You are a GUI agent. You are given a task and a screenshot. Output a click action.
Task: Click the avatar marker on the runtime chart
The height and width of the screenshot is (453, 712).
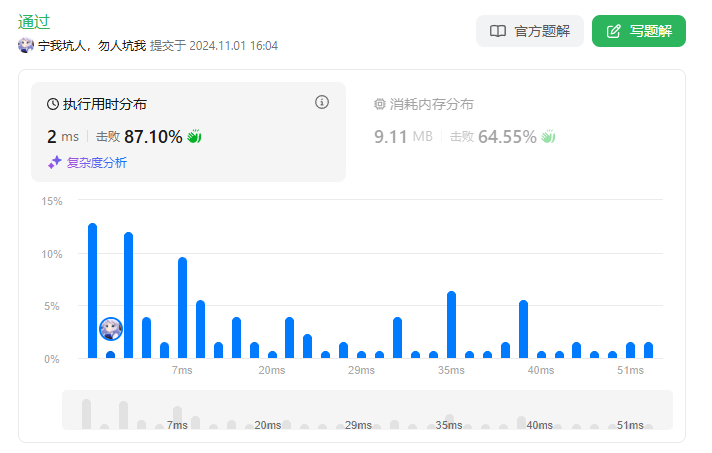pos(111,328)
